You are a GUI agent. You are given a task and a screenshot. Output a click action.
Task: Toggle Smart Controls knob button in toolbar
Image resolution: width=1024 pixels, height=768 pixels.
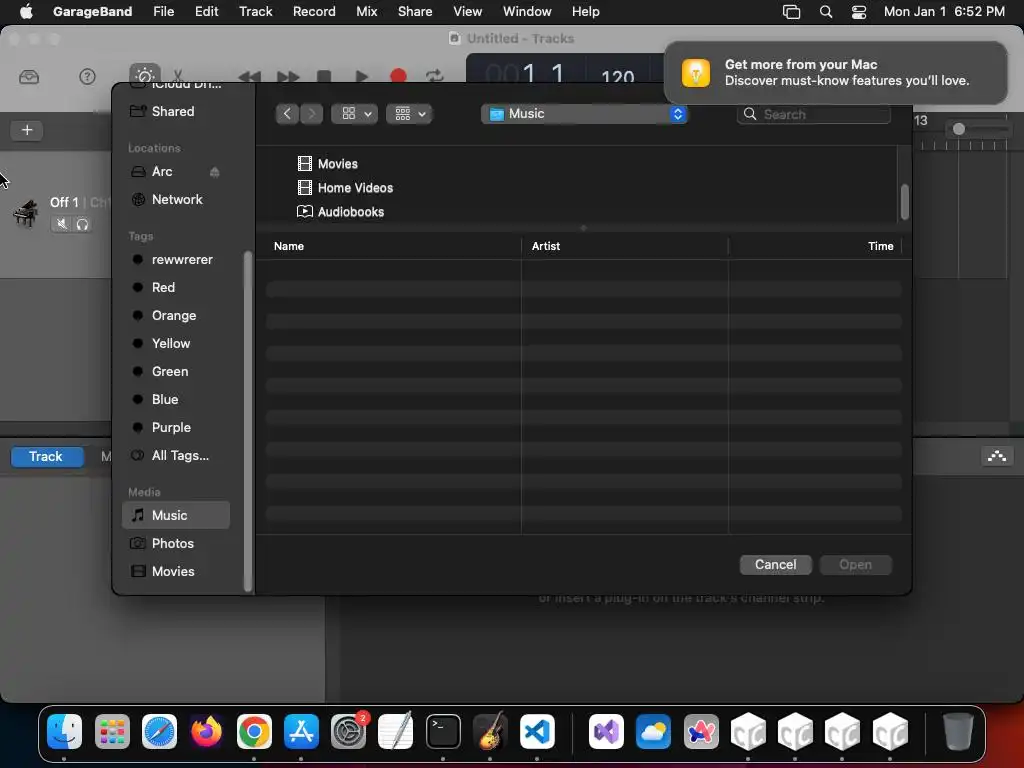click(x=144, y=76)
